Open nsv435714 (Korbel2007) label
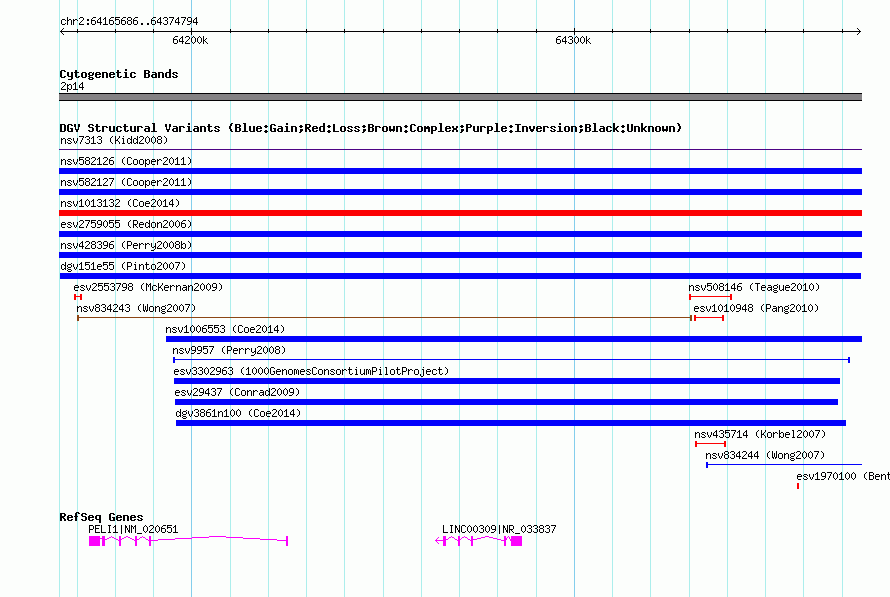Screen dimensions: 890x597 click(x=760, y=434)
